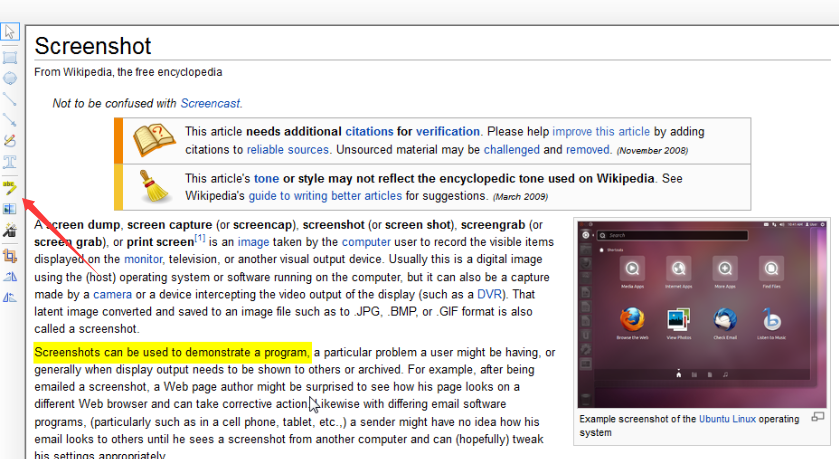Select the draw line tool
The image size is (839, 459).
[10, 99]
